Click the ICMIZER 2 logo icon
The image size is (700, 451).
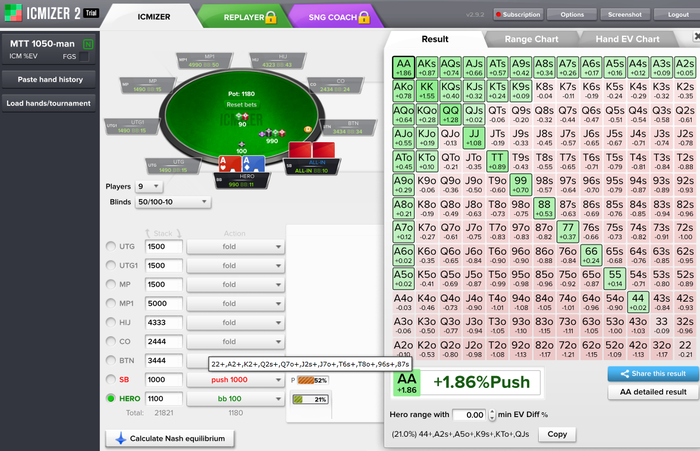point(13,13)
